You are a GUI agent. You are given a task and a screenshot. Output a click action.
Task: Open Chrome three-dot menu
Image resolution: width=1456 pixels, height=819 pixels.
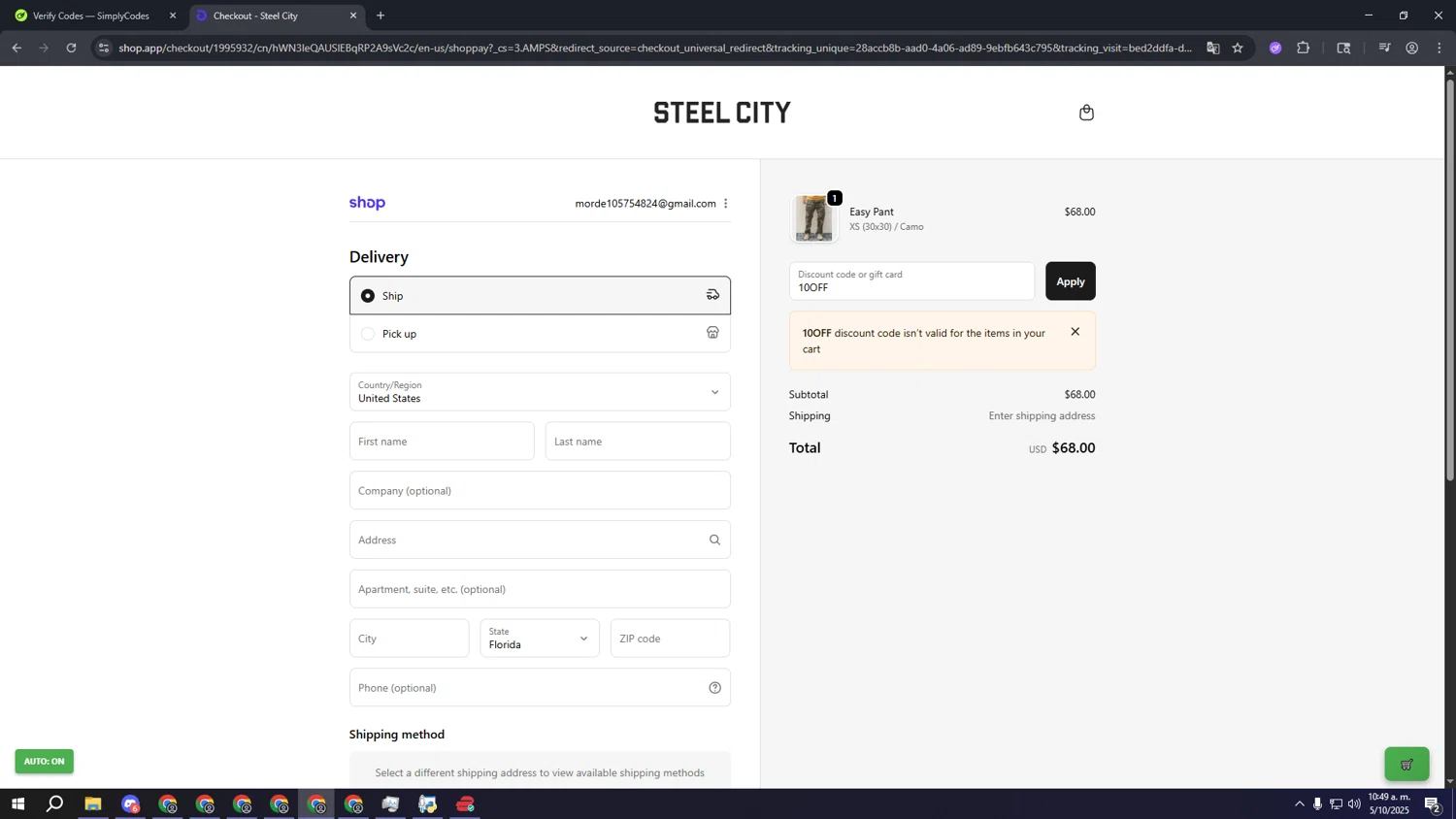(x=1439, y=48)
